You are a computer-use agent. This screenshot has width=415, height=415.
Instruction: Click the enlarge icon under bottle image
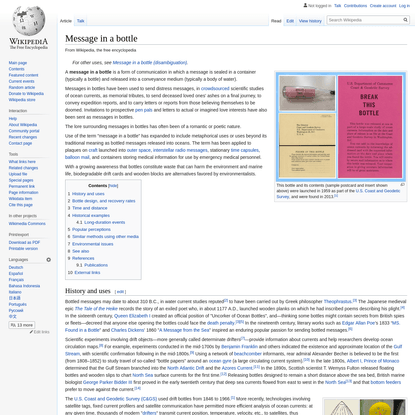tap(402, 185)
